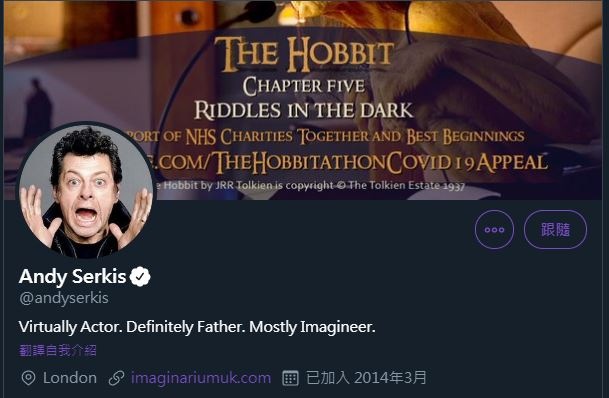The width and height of the screenshot is (609, 398).
Task: Open Andy Serkis's profile avatar photo
Action: (86, 191)
